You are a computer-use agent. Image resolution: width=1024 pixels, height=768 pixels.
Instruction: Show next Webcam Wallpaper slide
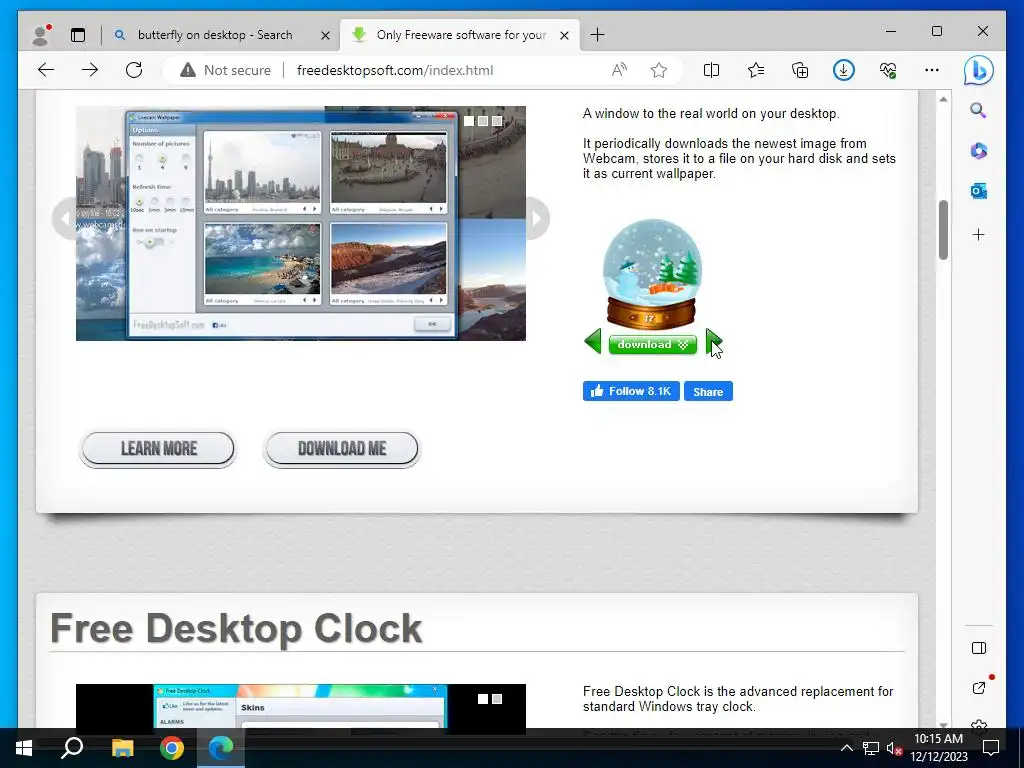537,219
